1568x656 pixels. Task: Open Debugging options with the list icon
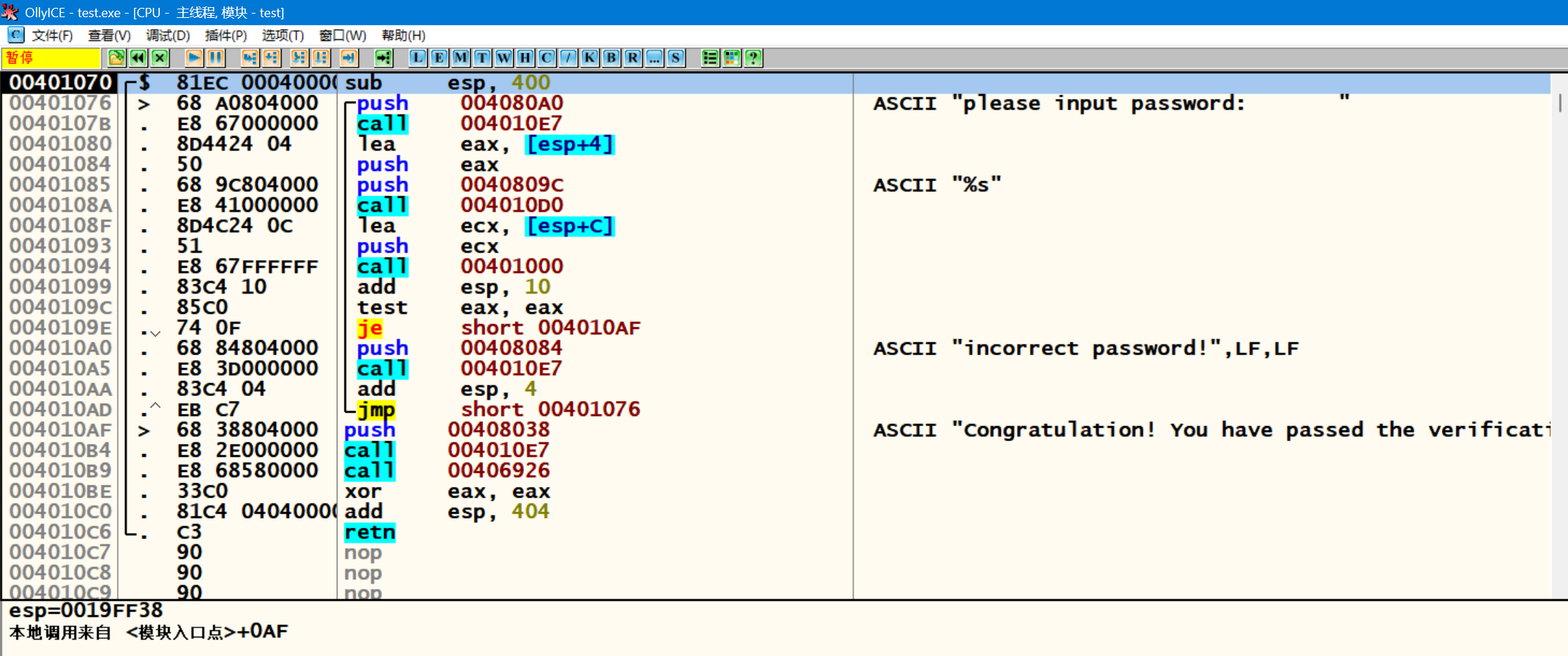[710, 58]
